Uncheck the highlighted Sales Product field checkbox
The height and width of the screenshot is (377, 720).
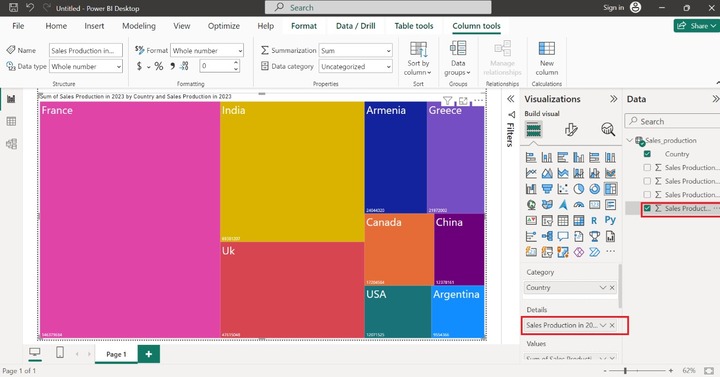647,208
